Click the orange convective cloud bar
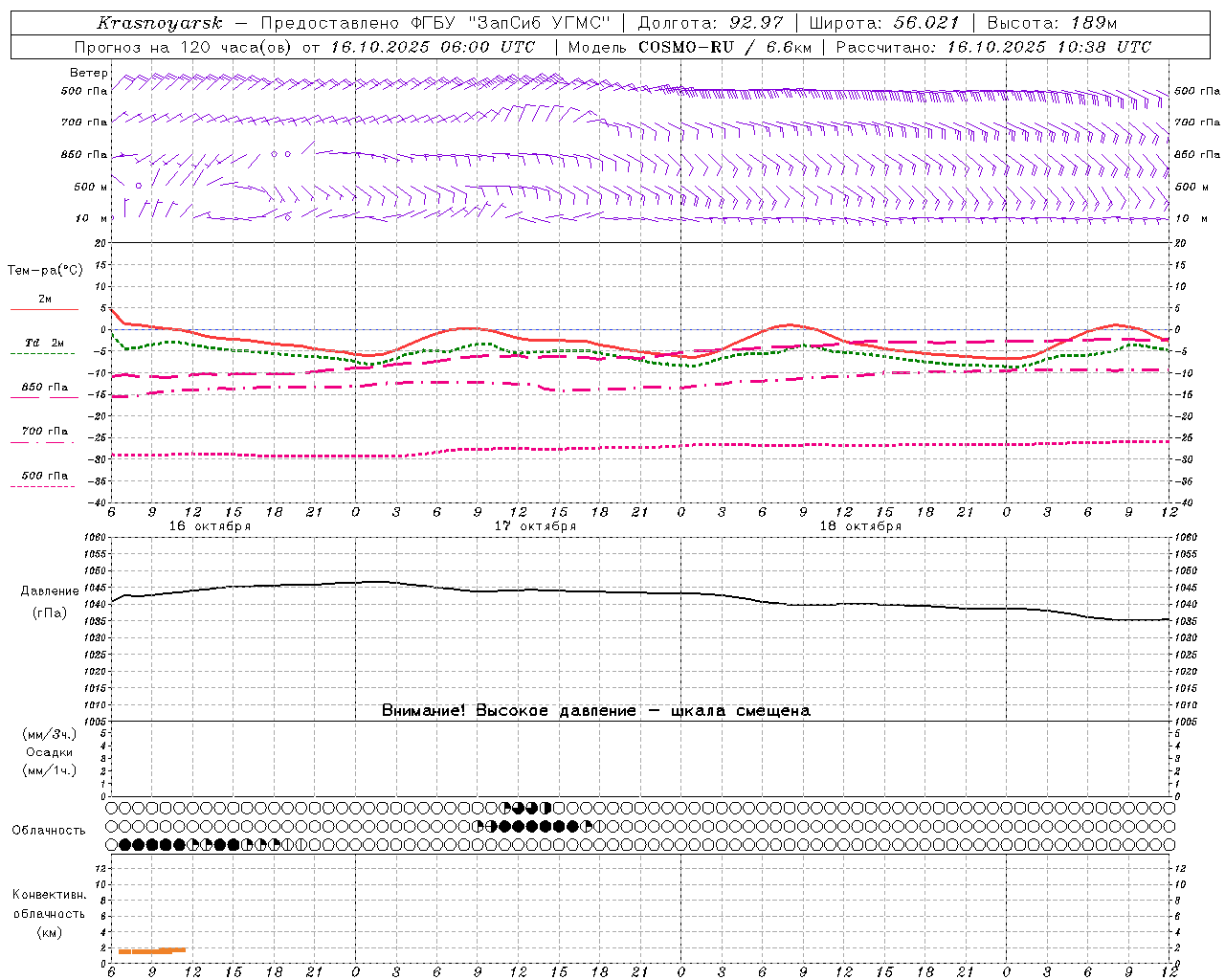1225x980 pixels. click(x=151, y=950)
